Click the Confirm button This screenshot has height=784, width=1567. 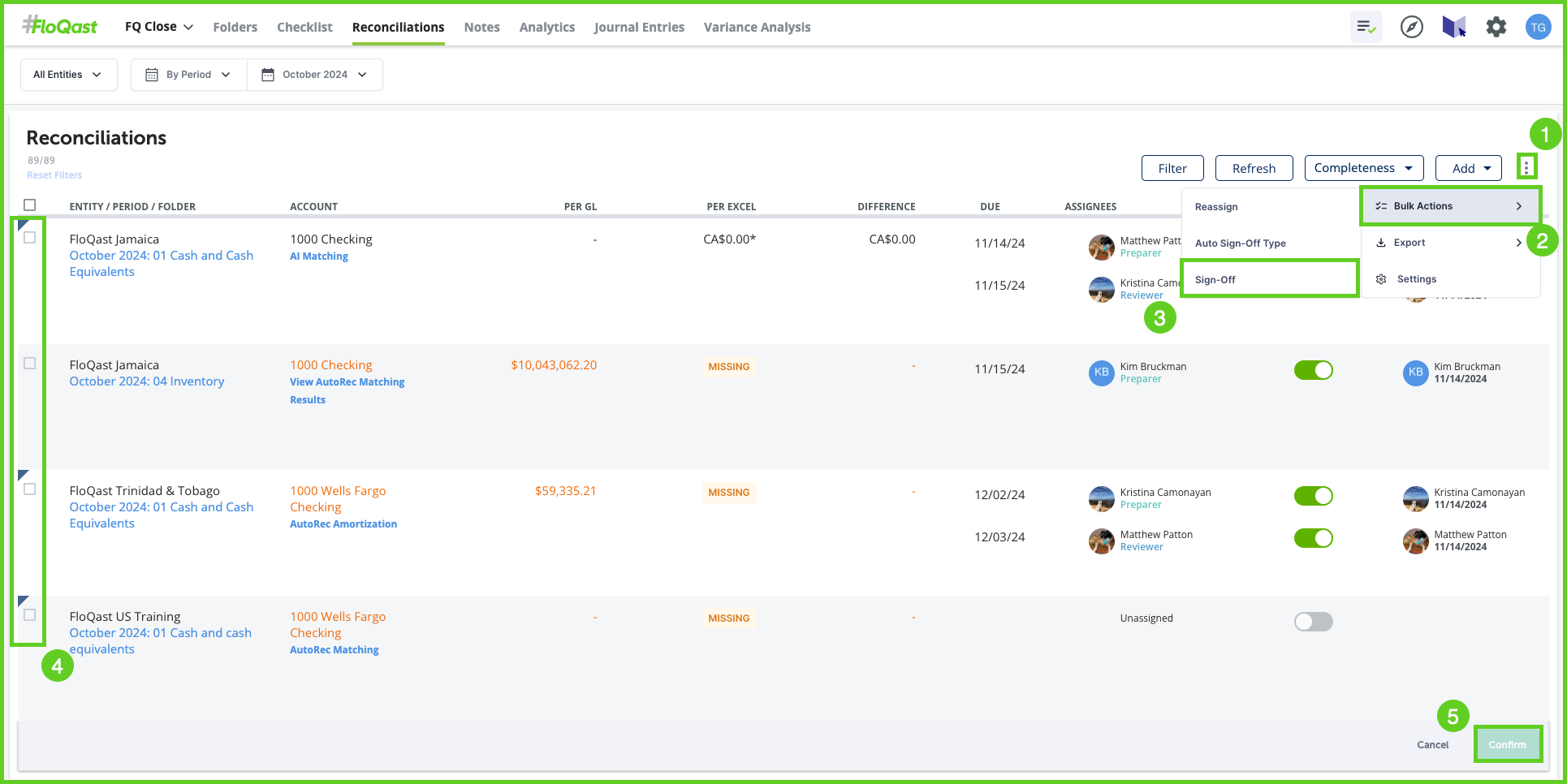(1508, 744)
